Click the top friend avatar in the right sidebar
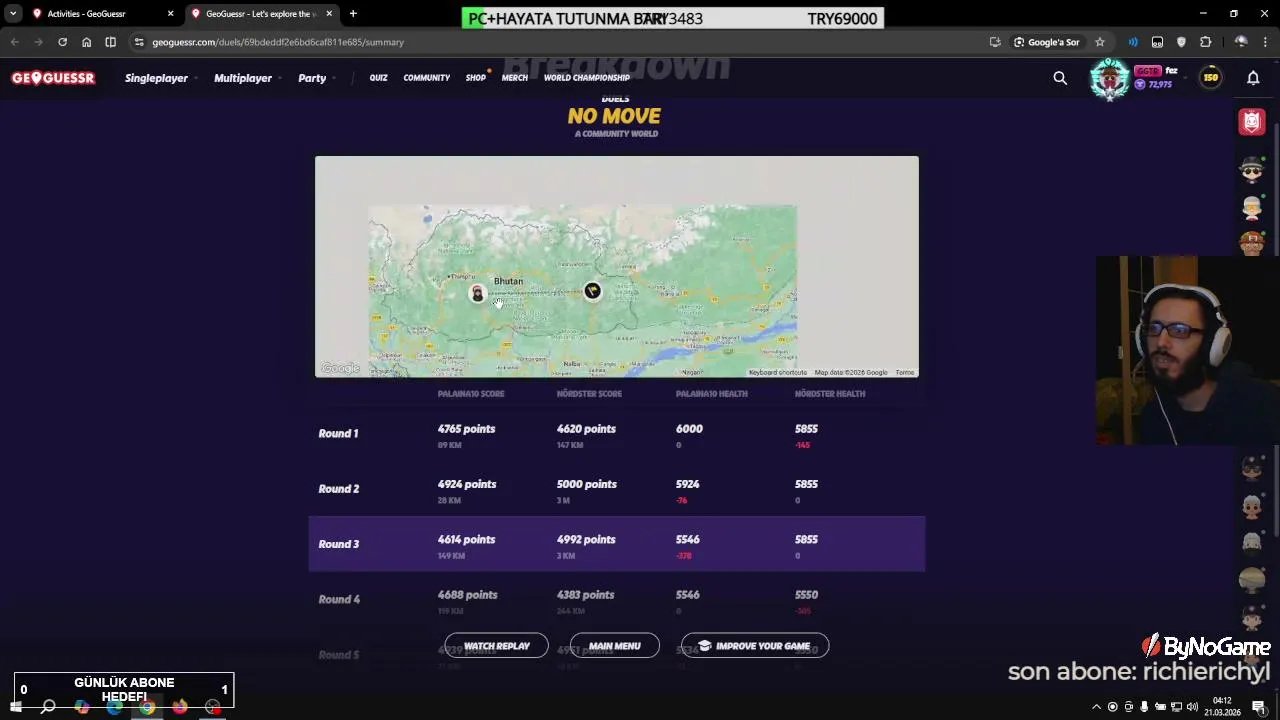 pos(1252,169)
